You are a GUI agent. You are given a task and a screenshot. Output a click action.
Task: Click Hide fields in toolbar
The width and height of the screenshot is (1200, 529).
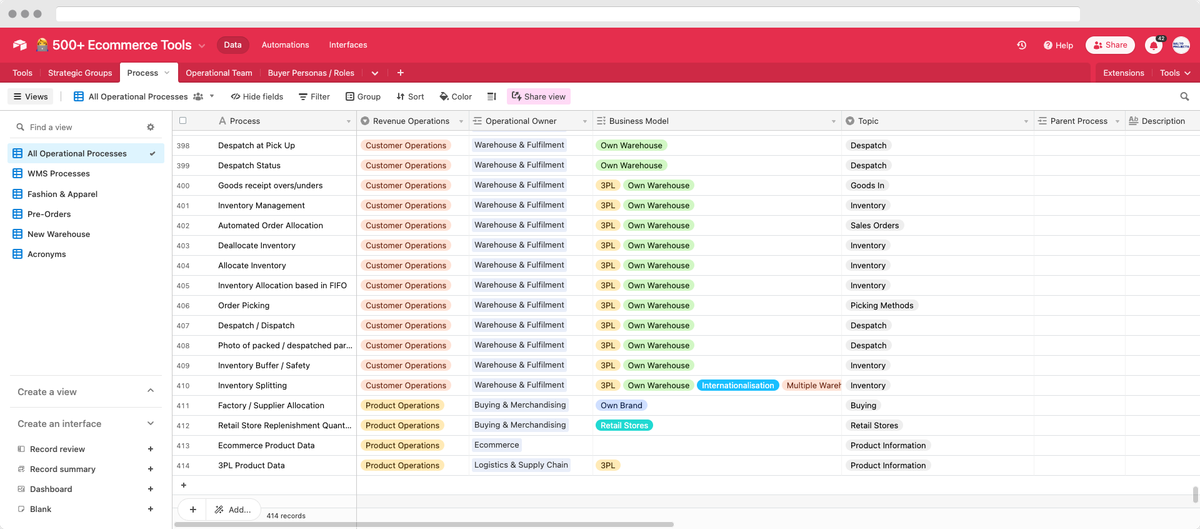click(x=257, y=97)
